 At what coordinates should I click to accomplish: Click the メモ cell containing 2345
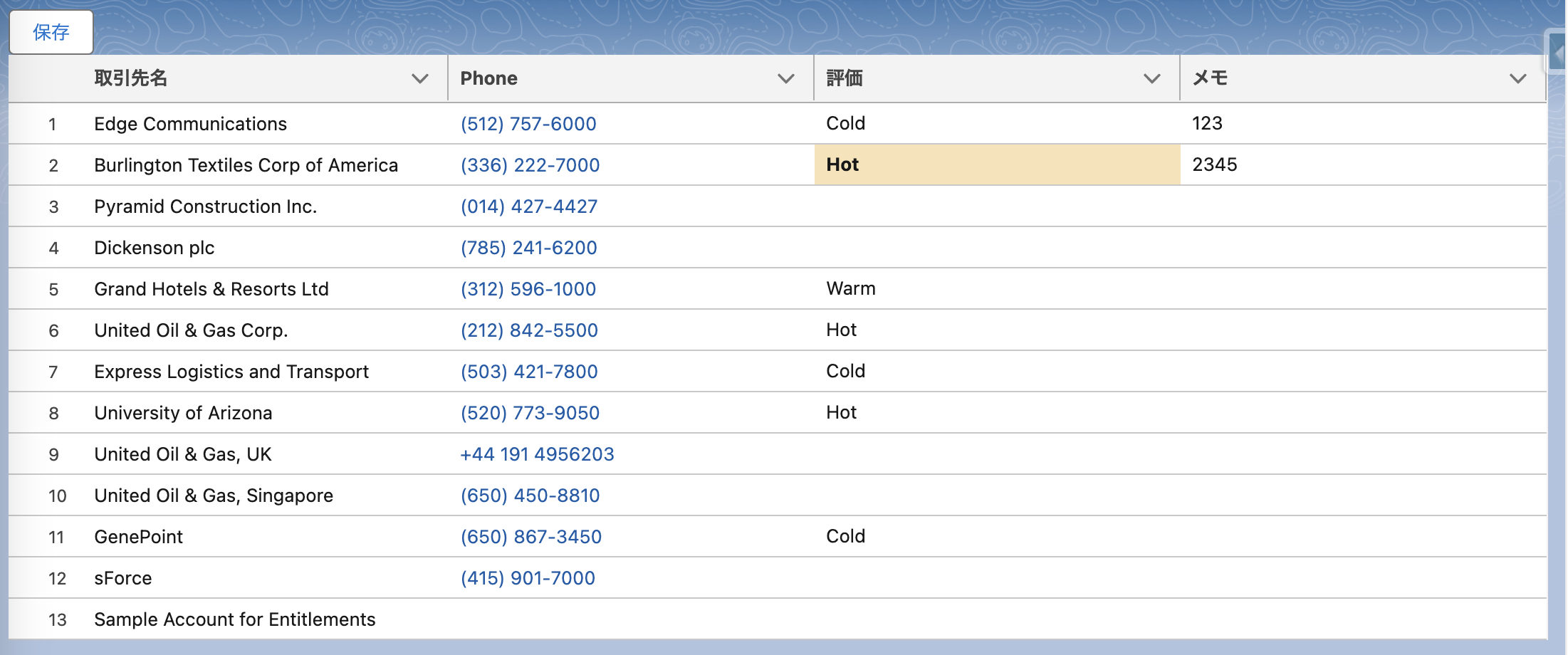coord(1214,164)
